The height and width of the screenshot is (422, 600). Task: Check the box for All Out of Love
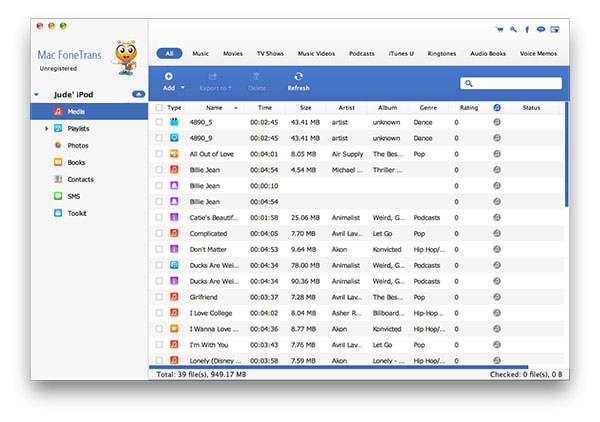point(159,154)
